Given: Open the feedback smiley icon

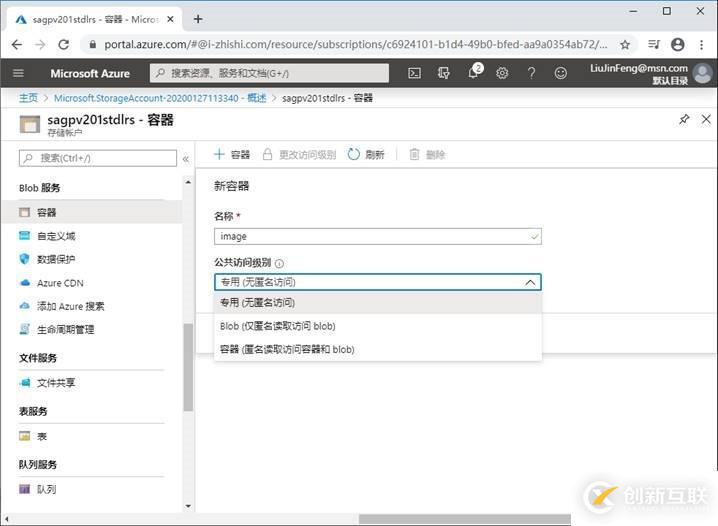Looking at the screenshot, I should tap(560, 73).
